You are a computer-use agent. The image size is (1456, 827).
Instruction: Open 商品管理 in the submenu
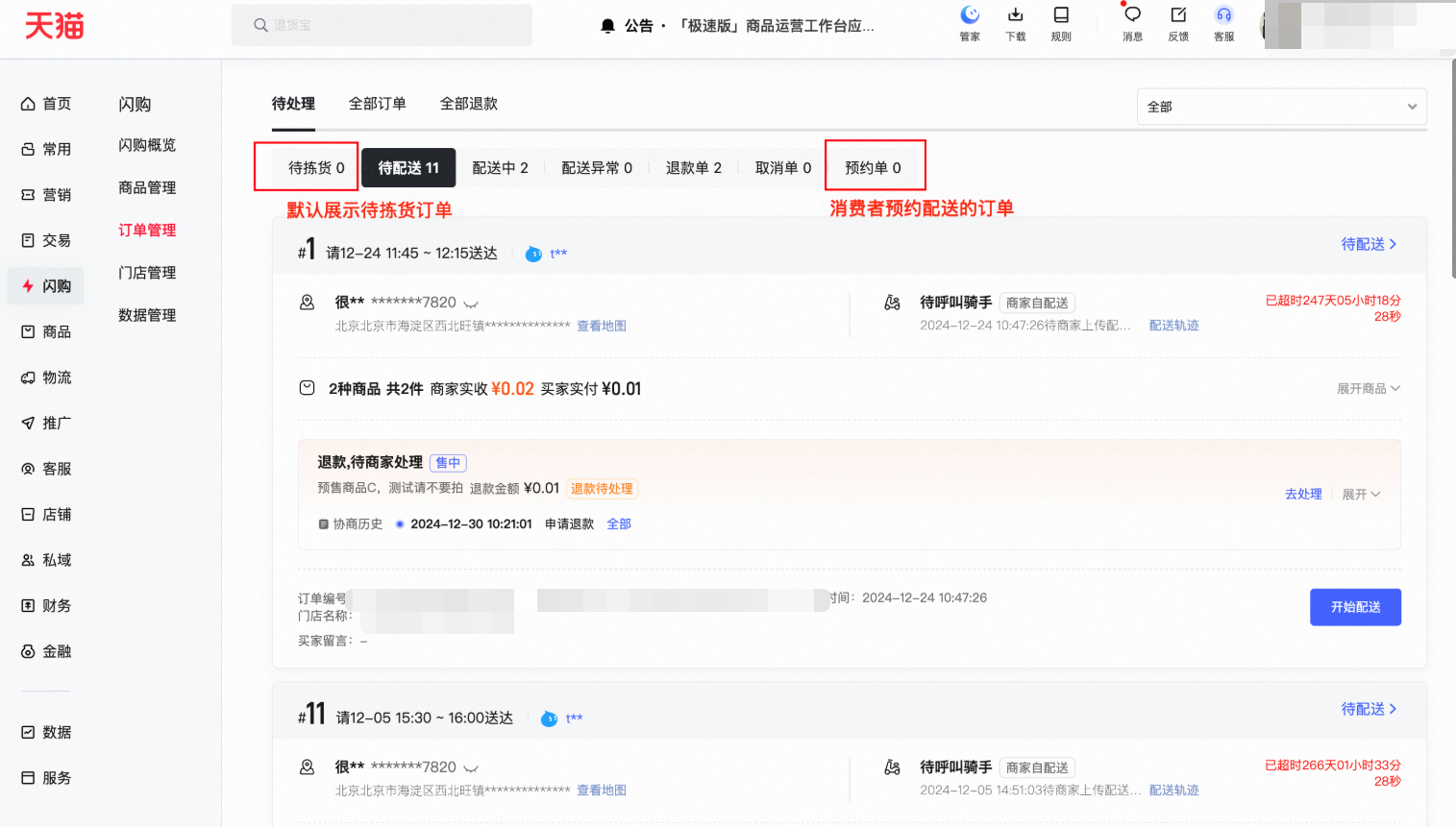click(147, 187)
